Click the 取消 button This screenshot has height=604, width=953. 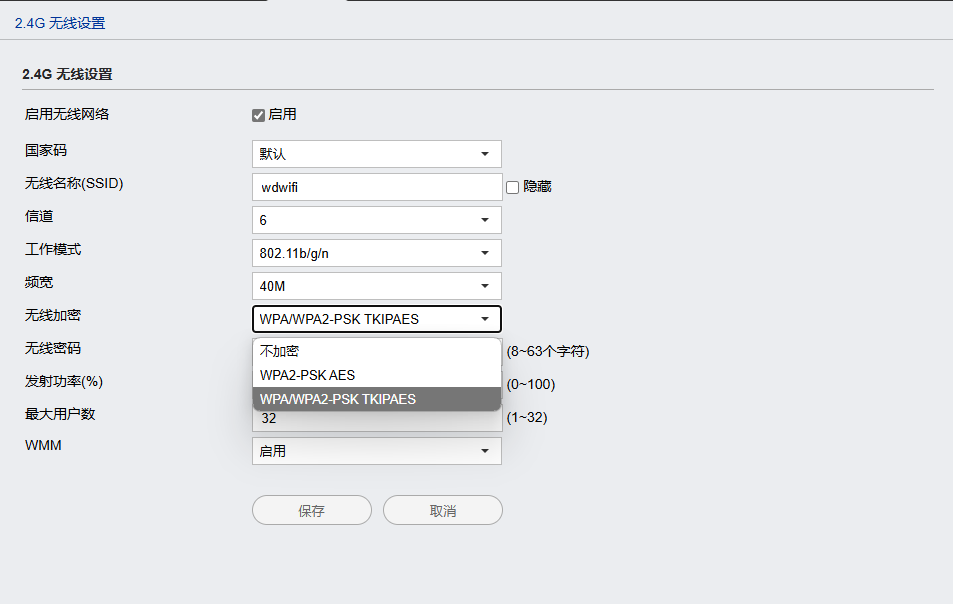(442, 510)
